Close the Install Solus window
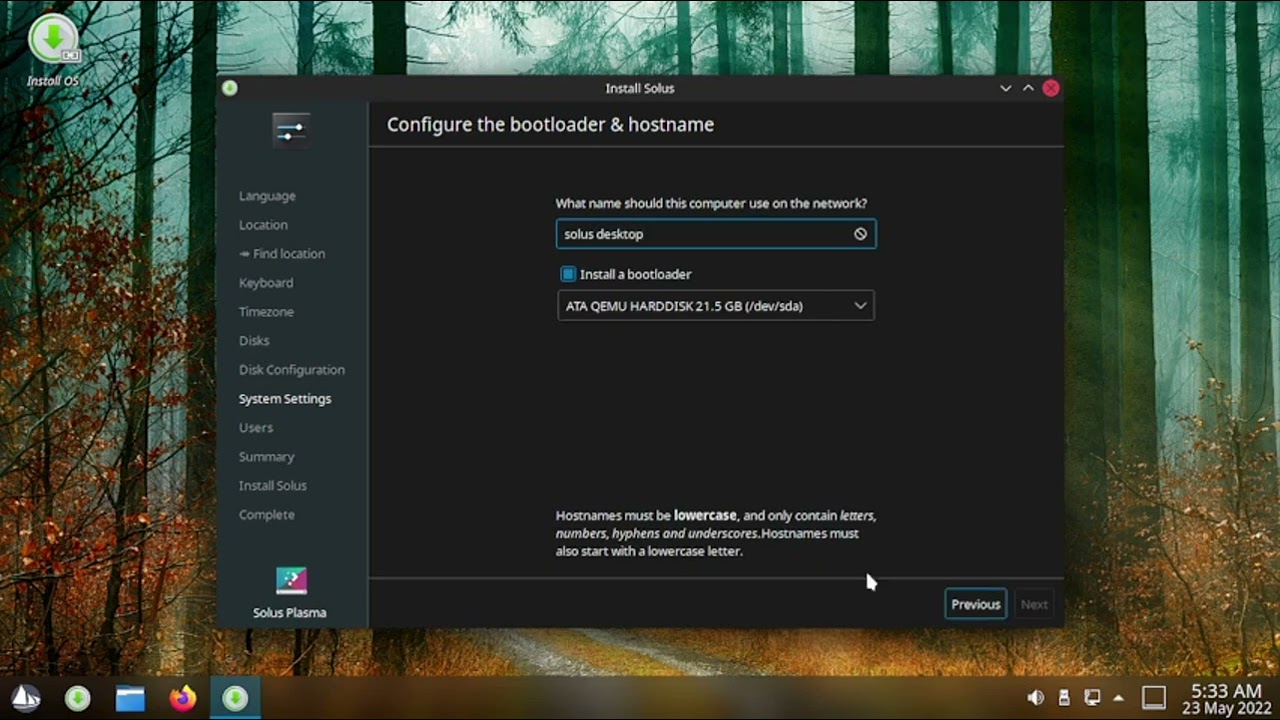The height and width of the screenshot is (720, 1280). pos(1051,88)
